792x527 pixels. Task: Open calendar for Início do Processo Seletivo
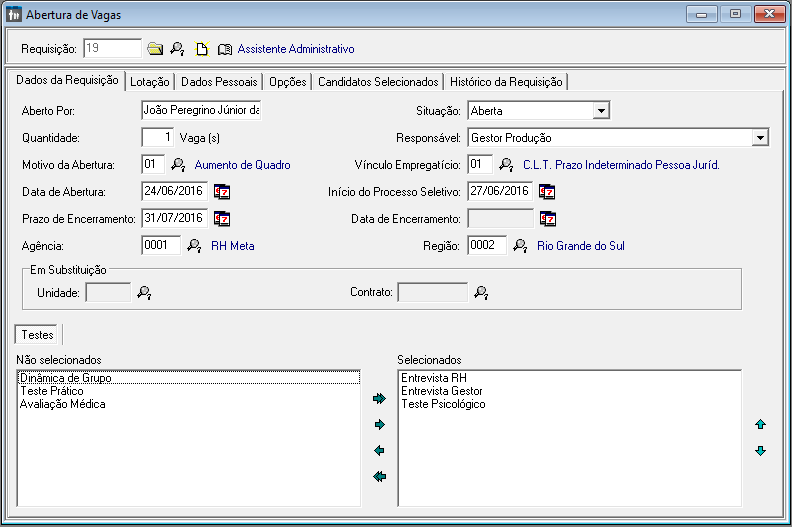pyautogui.click(x=547, y=191)
